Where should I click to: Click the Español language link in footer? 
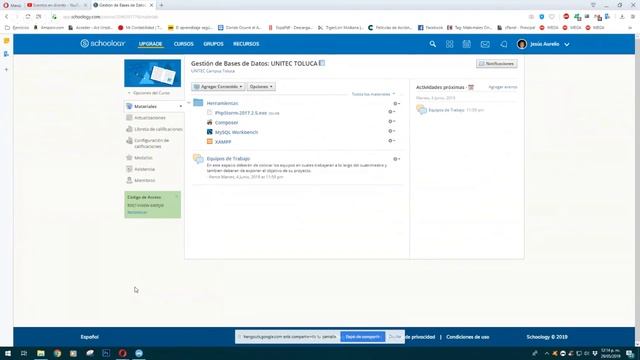click(89, 337)
